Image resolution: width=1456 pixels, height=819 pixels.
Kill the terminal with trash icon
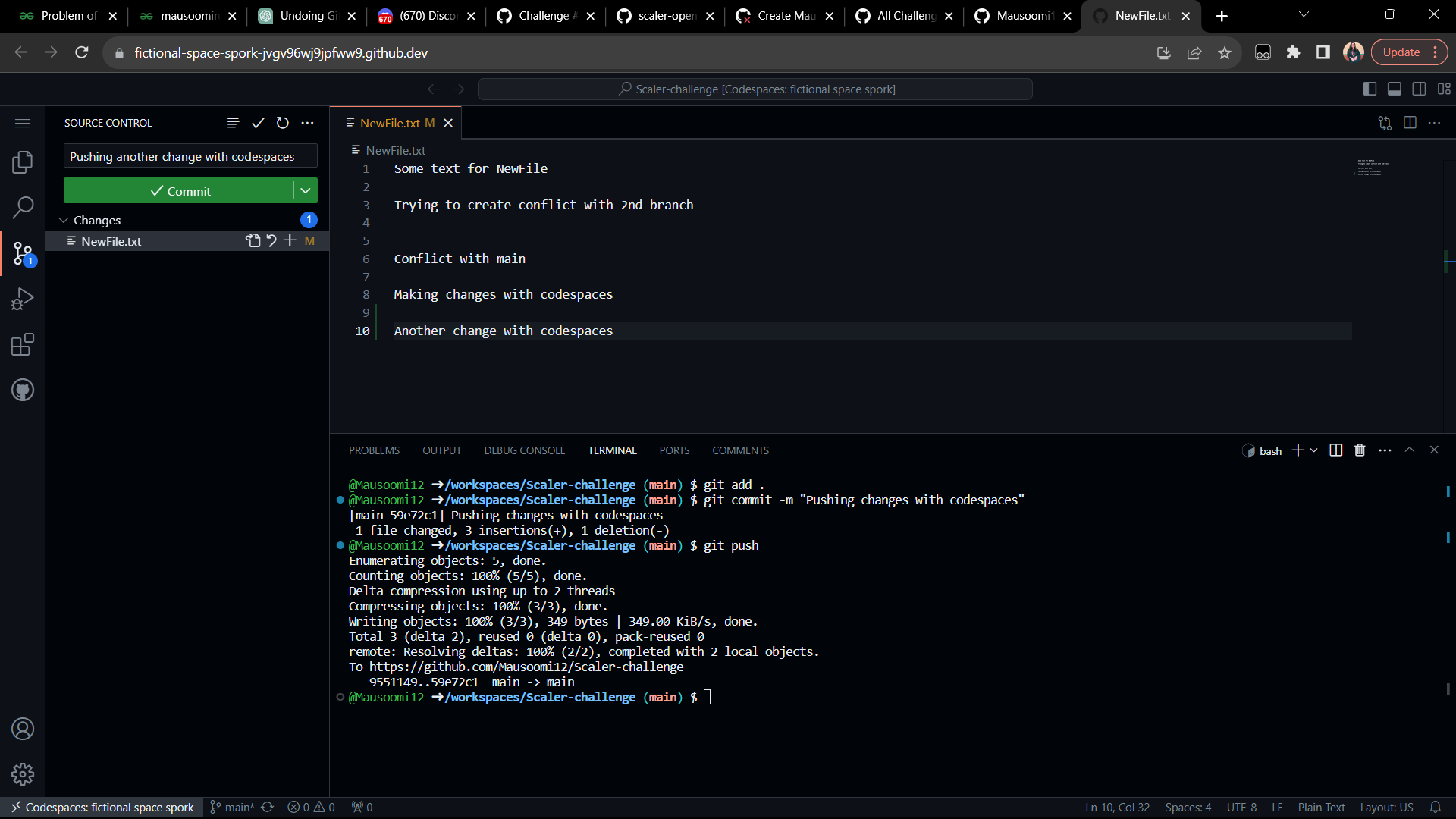(1358, 450)
